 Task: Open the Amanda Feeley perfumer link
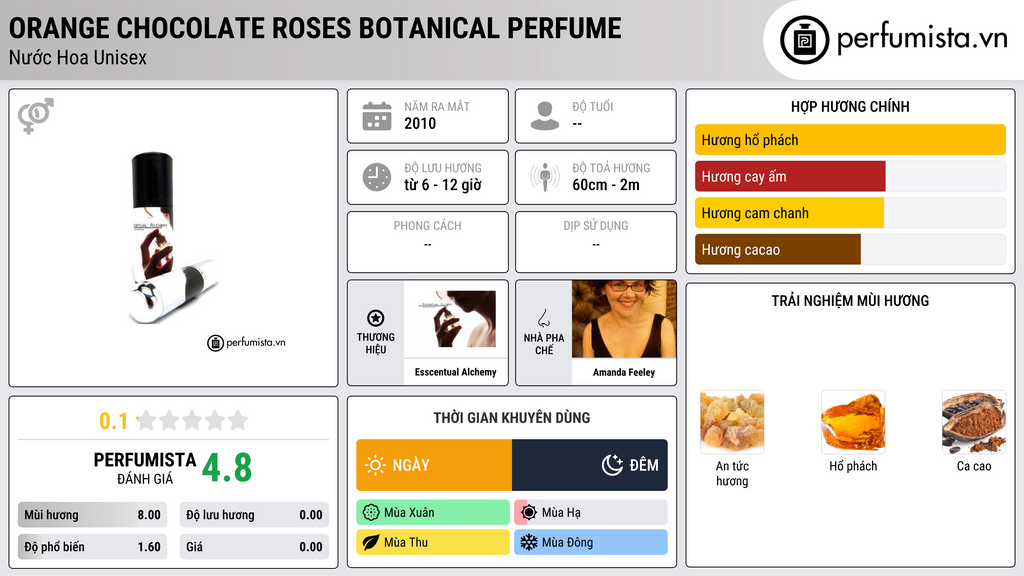[x=624, y=372]
